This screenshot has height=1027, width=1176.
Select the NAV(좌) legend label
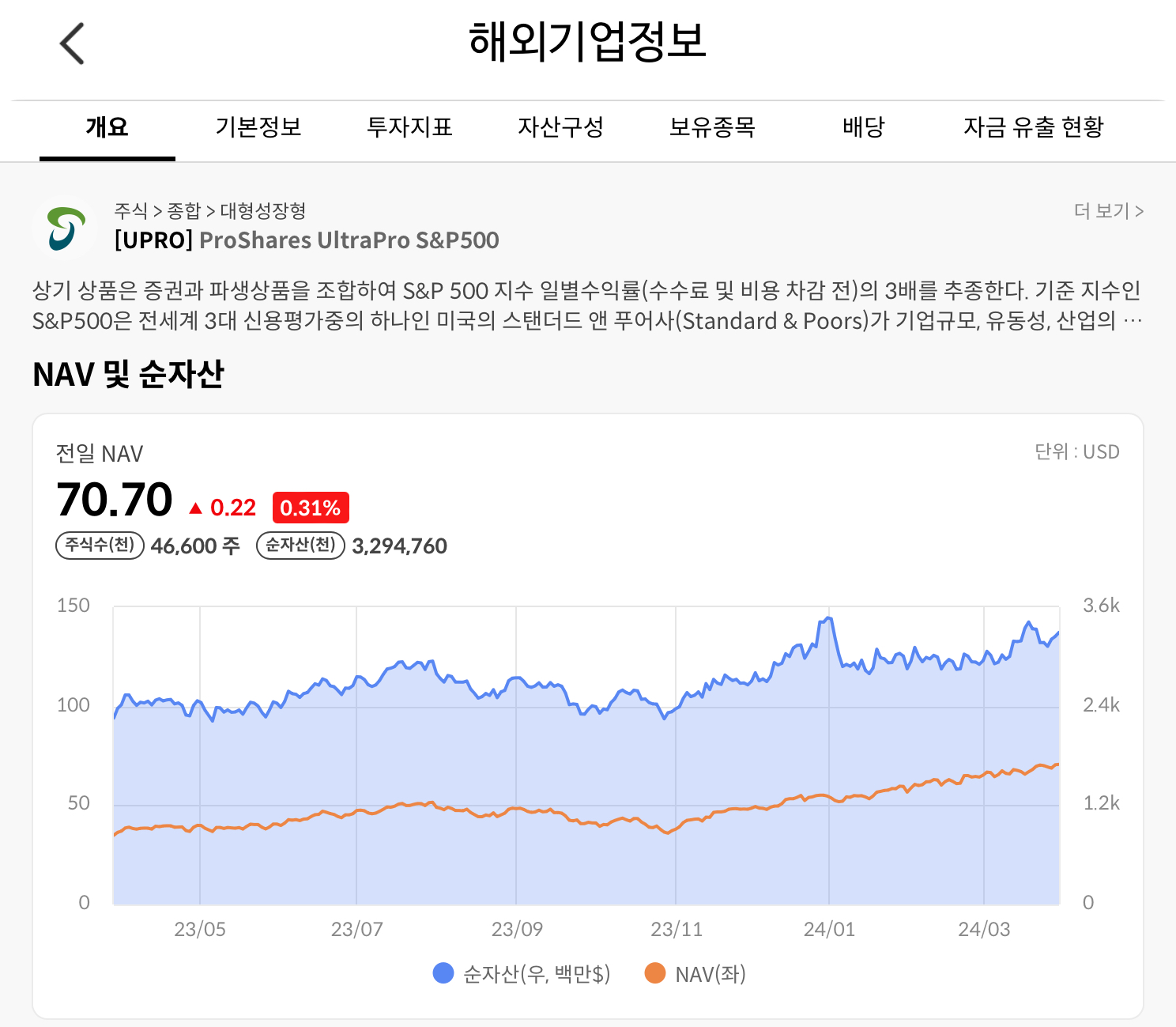(710, 974)
